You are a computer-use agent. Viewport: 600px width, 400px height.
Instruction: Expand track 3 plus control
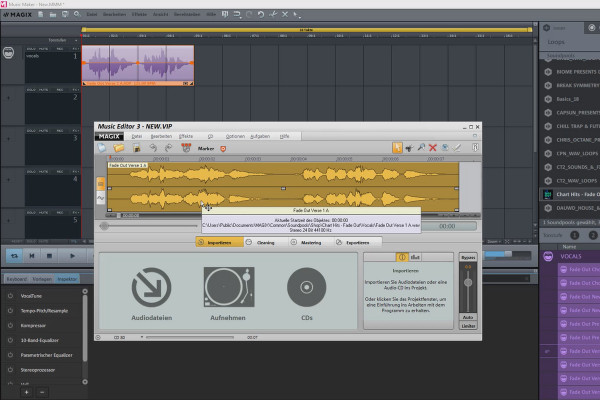(8, 139)
